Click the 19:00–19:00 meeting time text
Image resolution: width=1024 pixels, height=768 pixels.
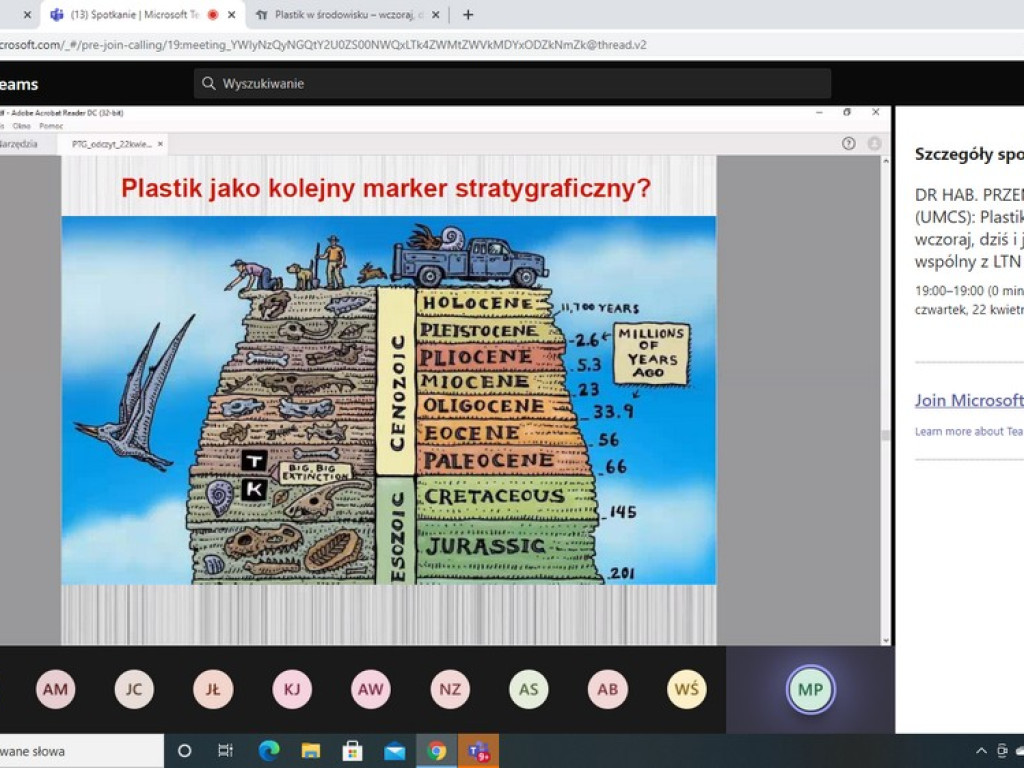point(969,291)
